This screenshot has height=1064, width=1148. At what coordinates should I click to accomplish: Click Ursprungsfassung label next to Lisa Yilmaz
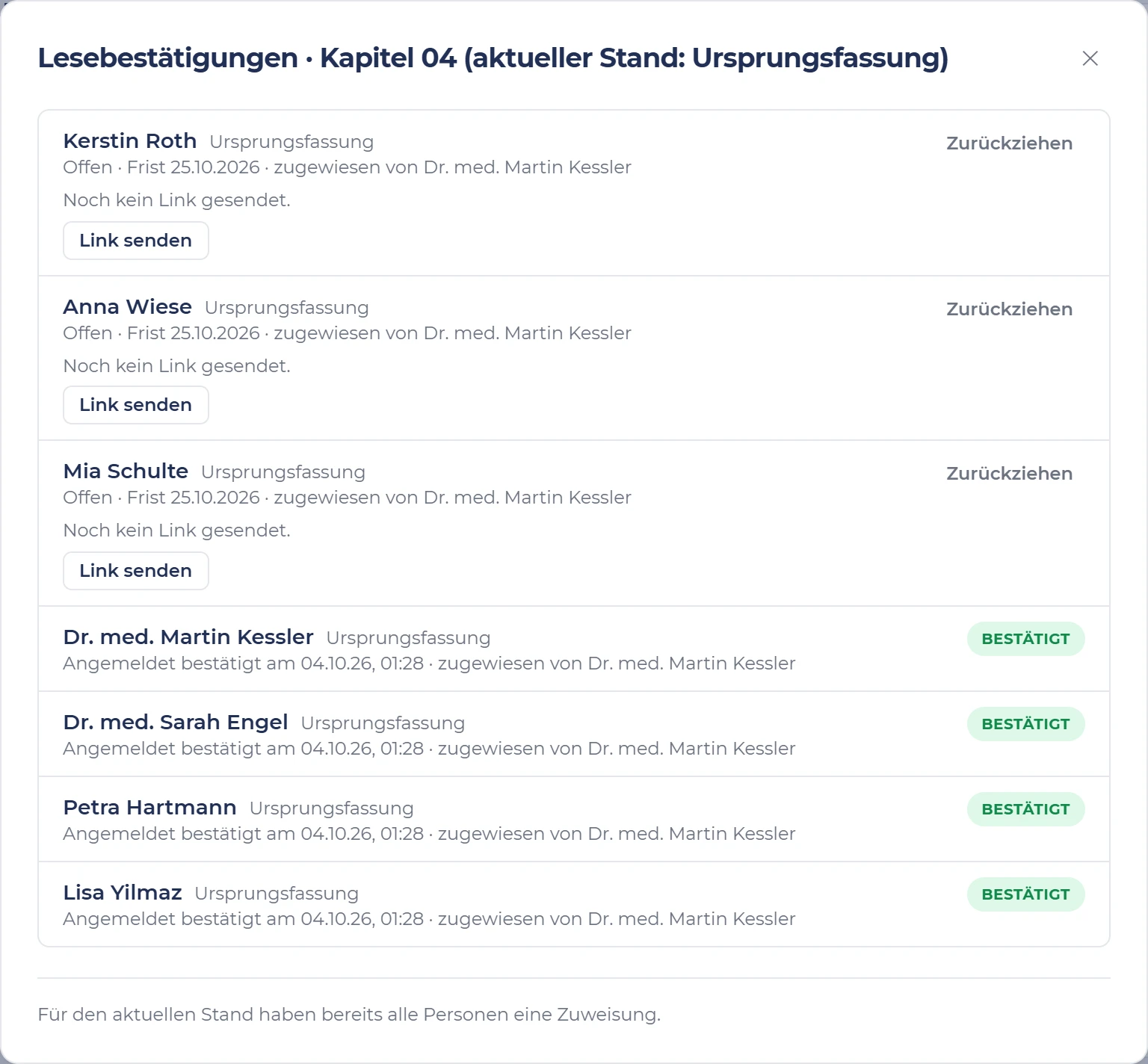click(277, 894)
